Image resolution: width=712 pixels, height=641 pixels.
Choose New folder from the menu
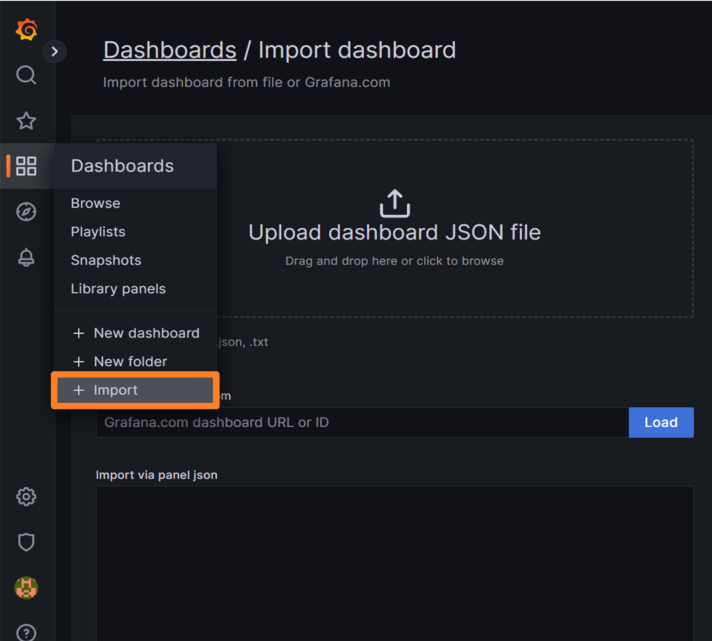coord(120,362)
